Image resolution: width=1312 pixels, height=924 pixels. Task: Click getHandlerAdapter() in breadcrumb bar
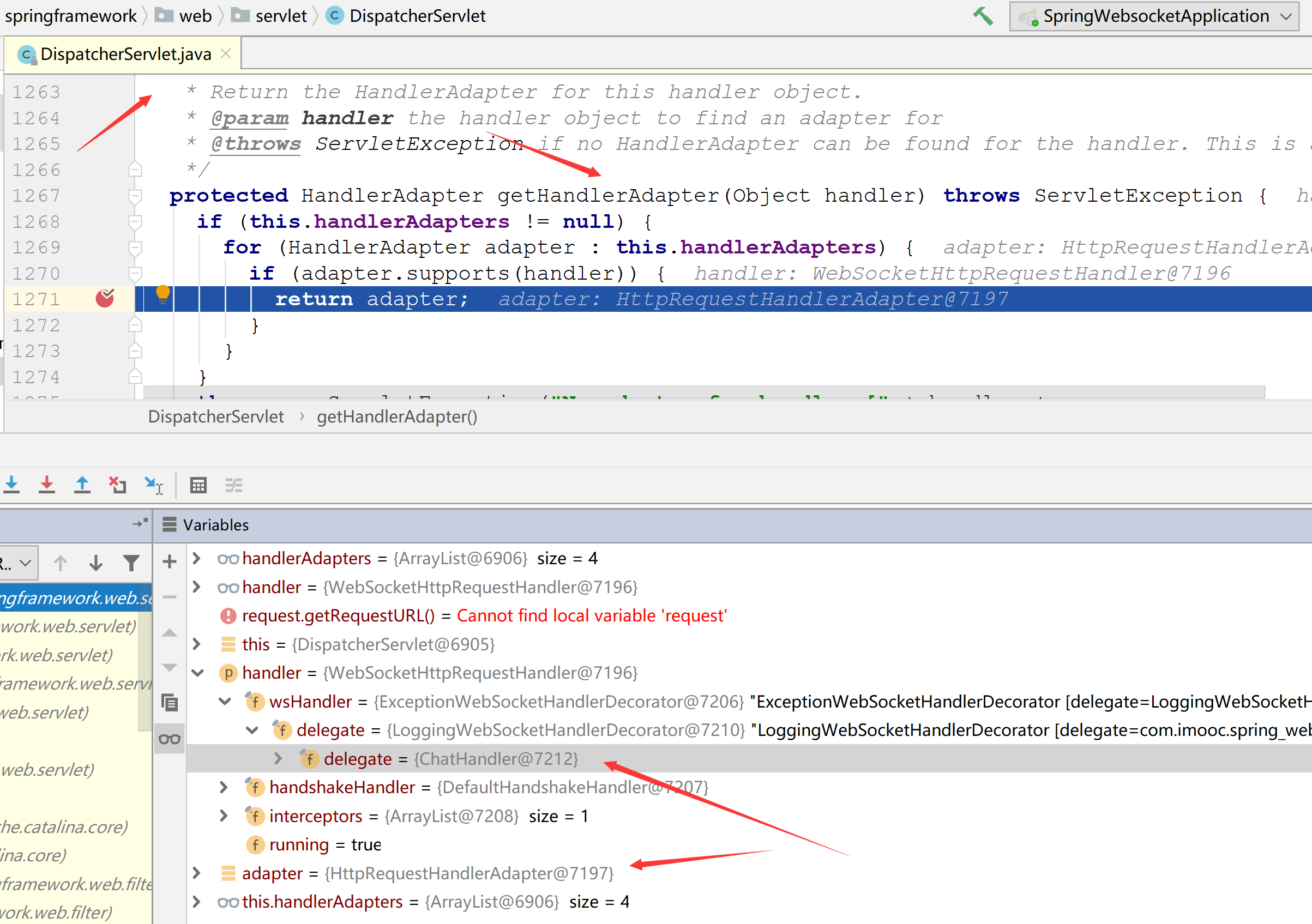(396, 416)
